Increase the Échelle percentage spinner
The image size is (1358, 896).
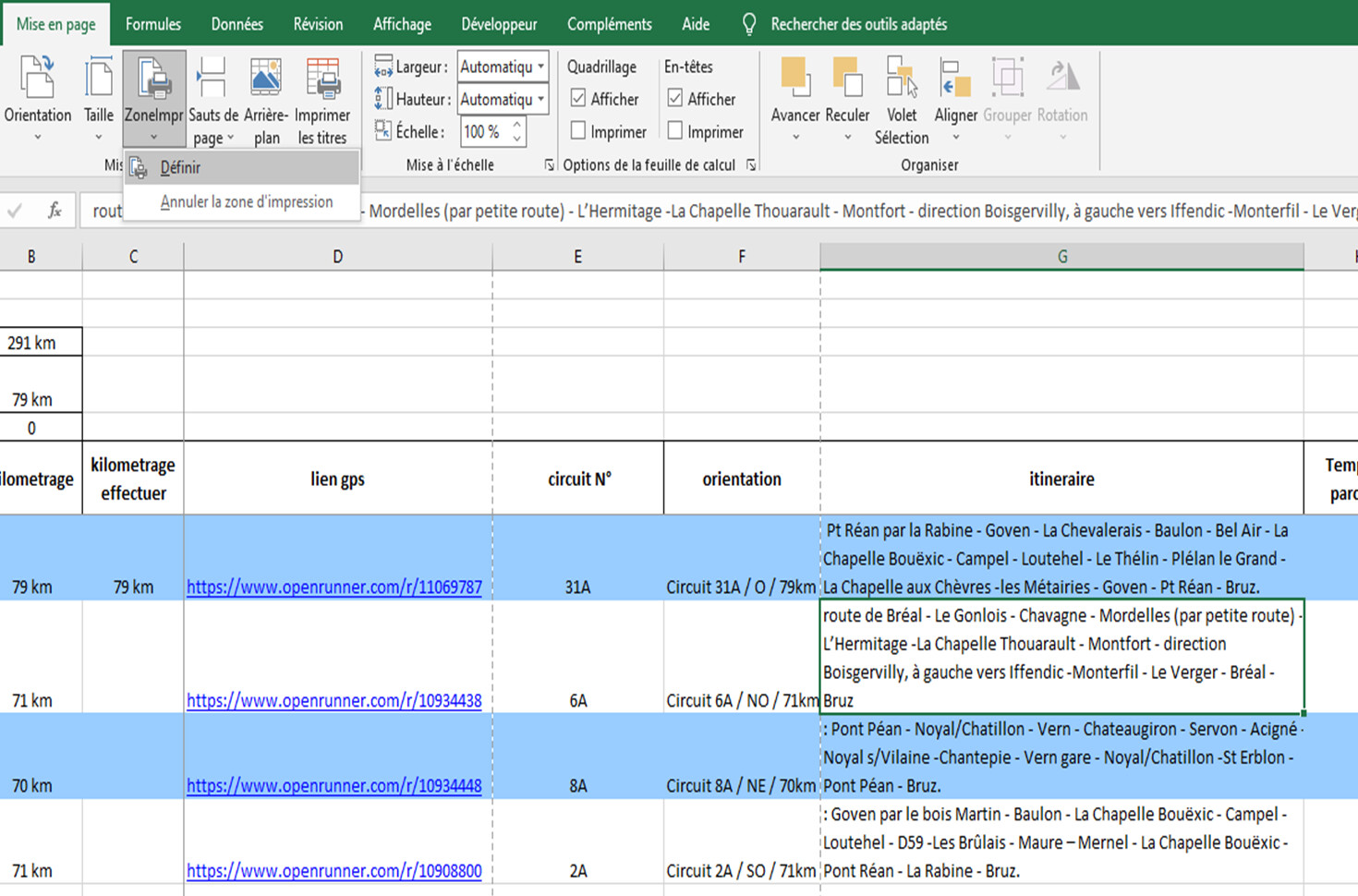pyautogui.click(x=517, y=123)
